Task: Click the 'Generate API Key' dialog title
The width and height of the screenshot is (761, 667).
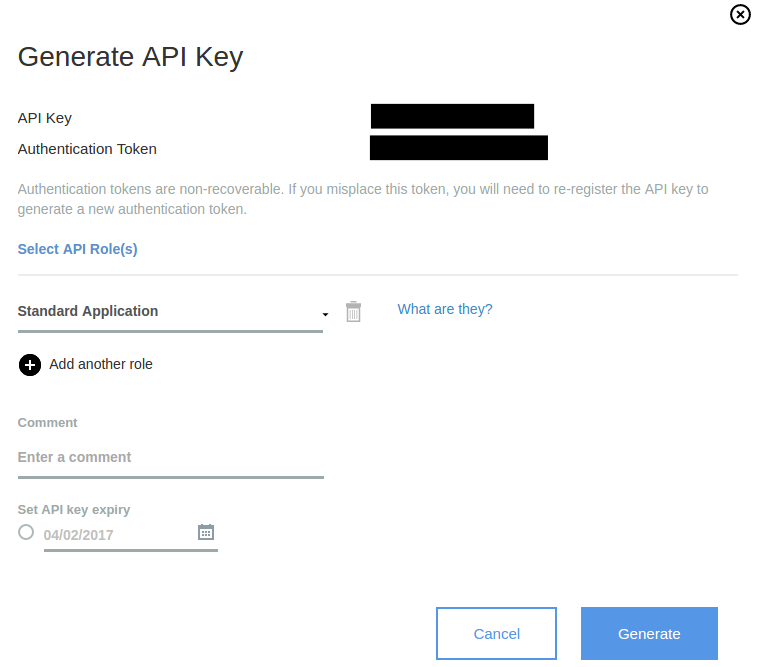Action: [130, 57]
